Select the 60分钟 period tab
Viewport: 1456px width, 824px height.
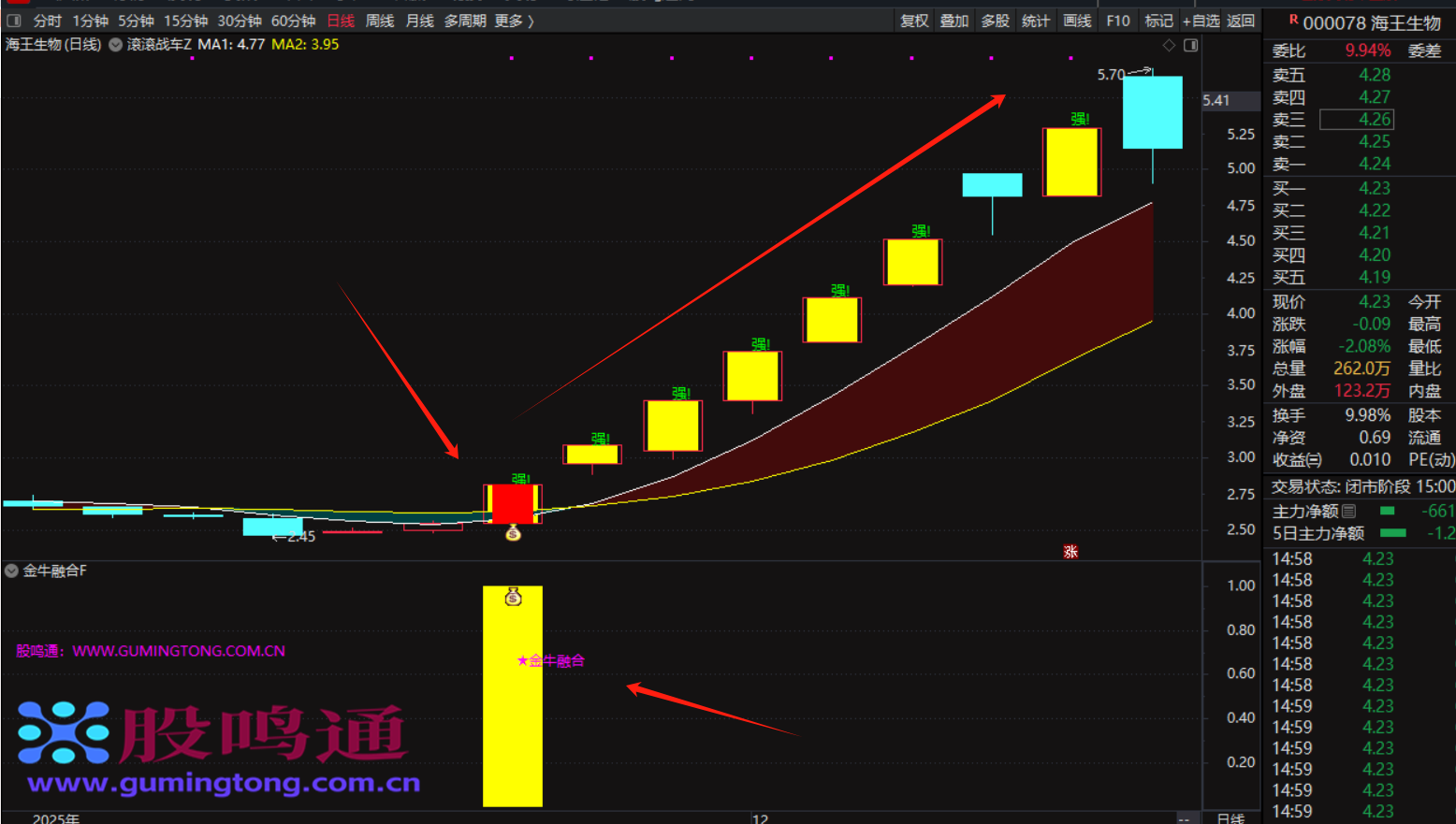tap(293, 21)
